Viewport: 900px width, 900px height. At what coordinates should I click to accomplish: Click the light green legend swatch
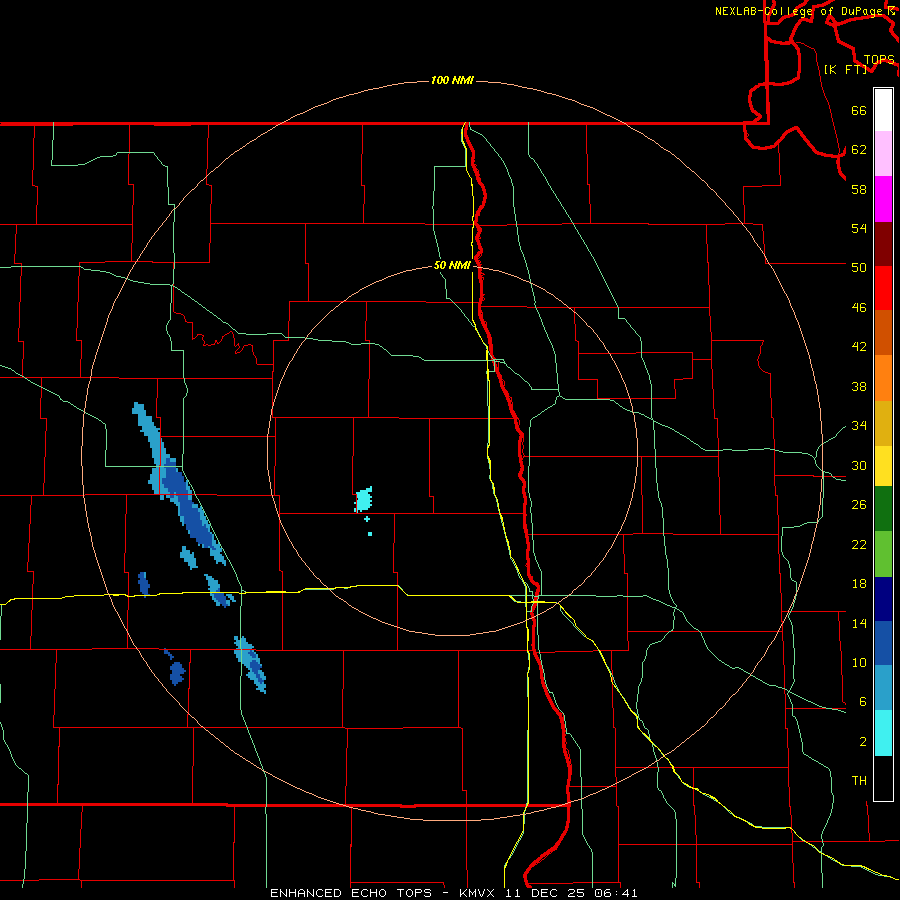tap(883, 554)
